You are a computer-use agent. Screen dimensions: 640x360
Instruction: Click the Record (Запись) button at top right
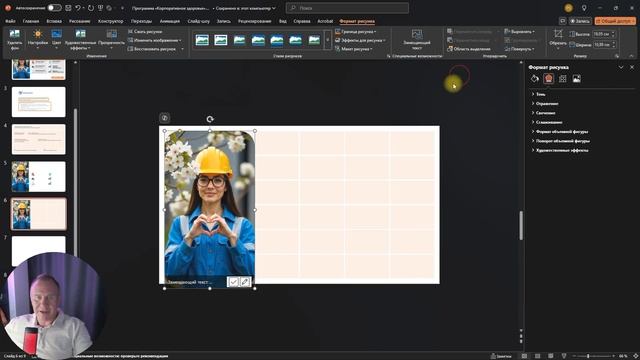[x=580, y=21]
